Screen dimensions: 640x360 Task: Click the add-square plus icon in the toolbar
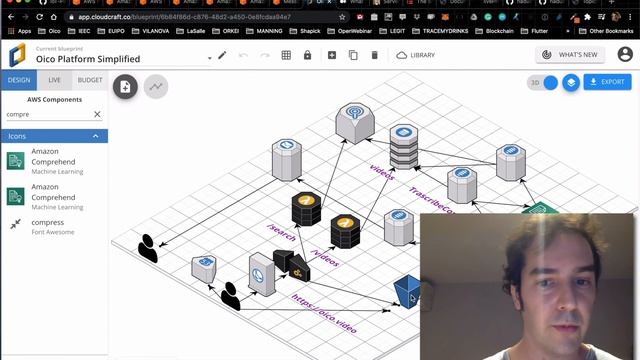point(332,55)
